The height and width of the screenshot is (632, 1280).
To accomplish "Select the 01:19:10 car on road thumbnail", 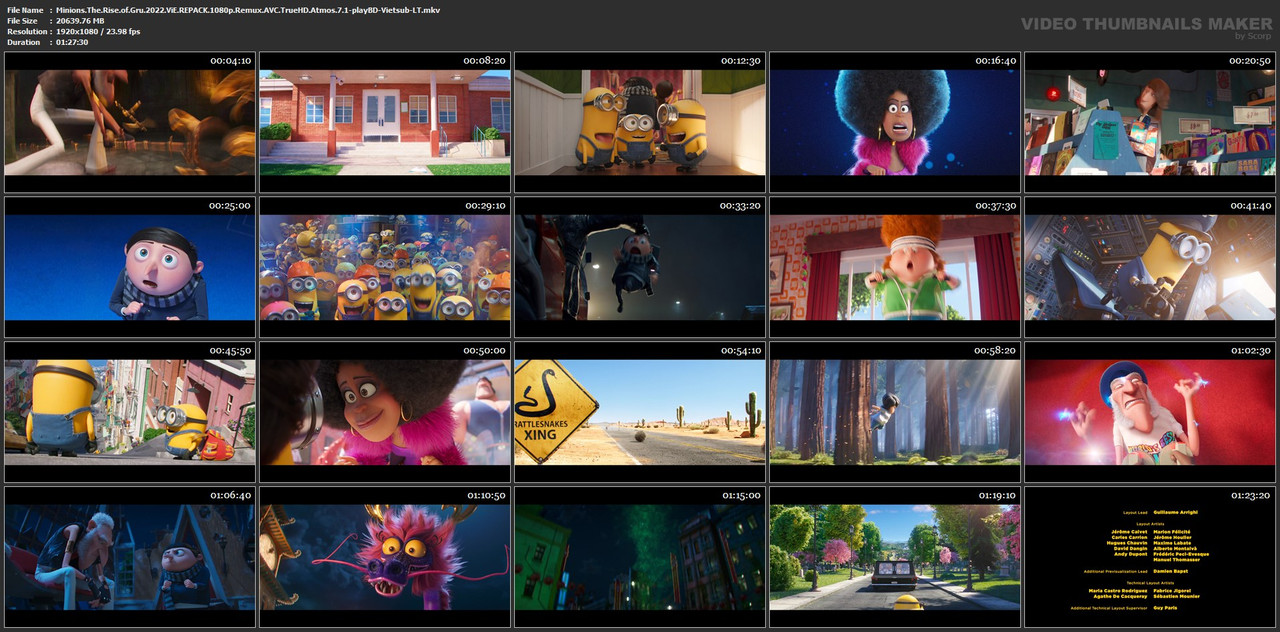I will click(x=895, y=557).
